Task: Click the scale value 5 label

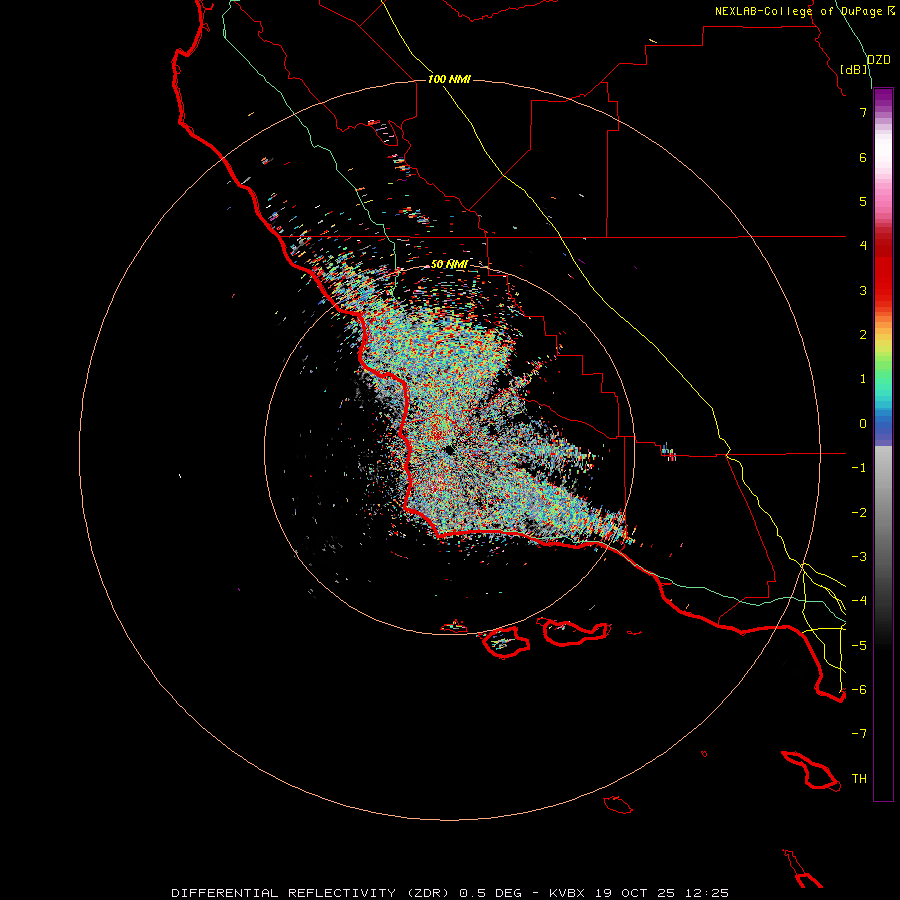Action: click(863, 201)
